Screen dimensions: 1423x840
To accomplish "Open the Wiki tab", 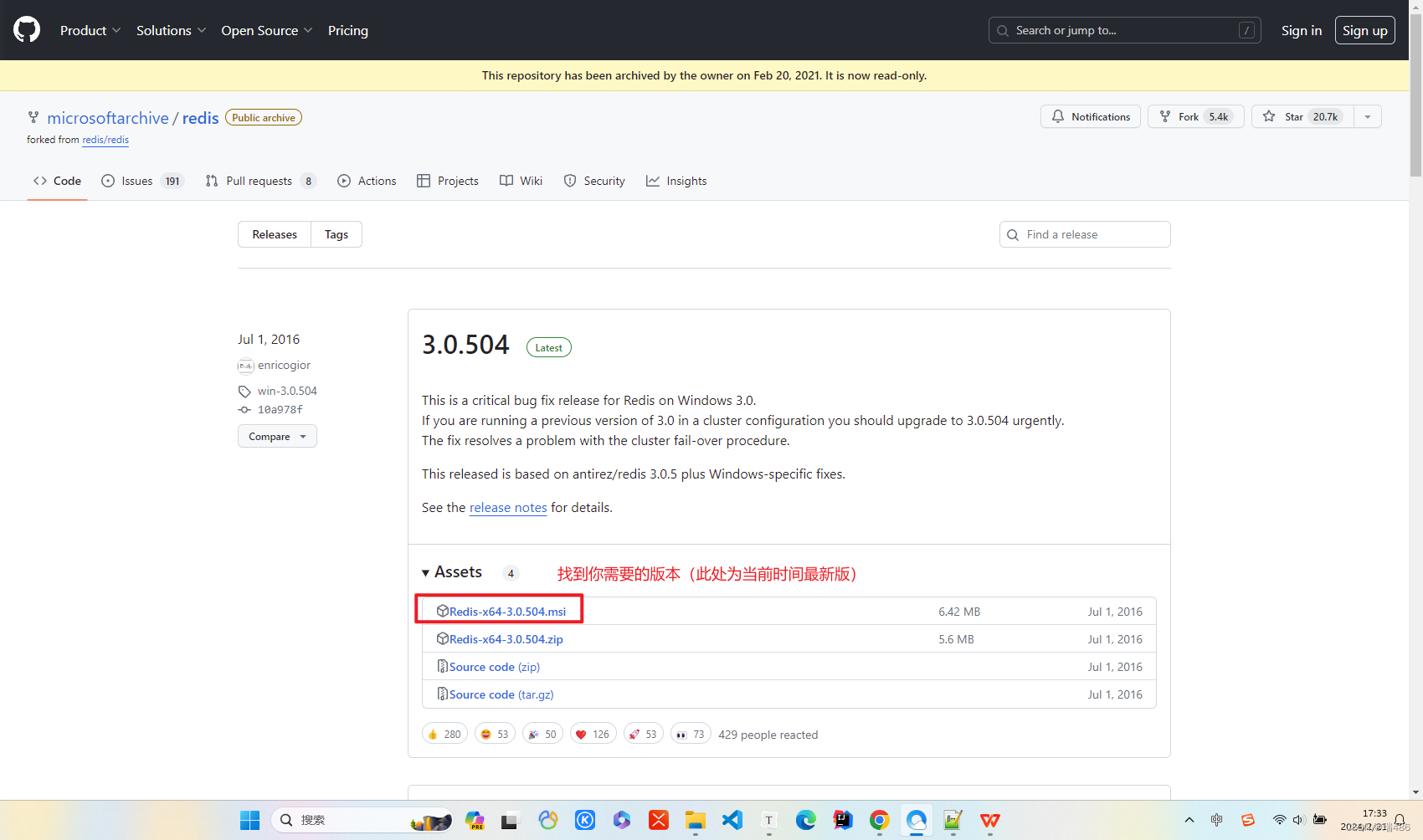I will click(521, 181).
